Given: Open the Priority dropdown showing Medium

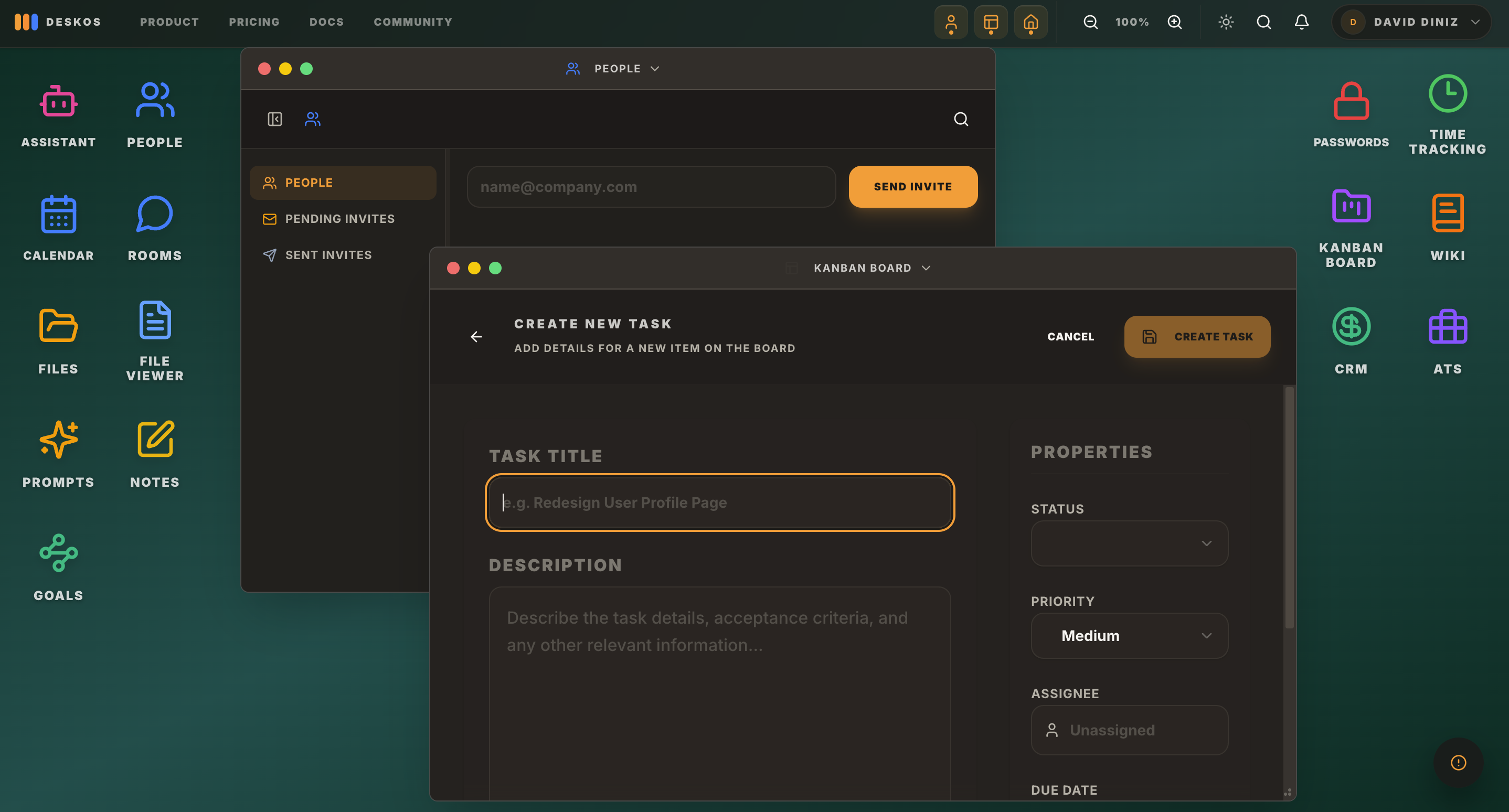Looking at the screenshot, I should pos(1129,636).
